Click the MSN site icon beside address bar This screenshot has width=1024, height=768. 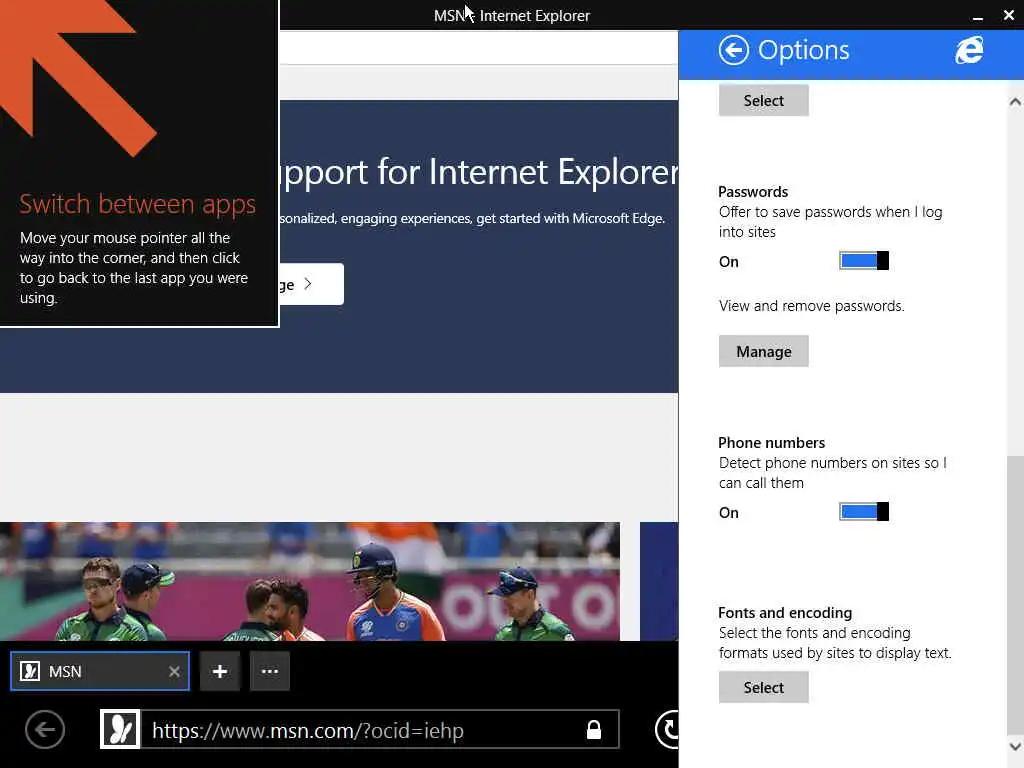120,729
